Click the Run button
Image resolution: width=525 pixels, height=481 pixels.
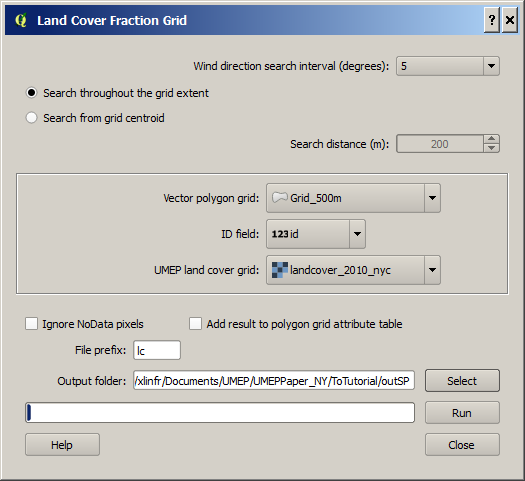[x=462, y=413]
